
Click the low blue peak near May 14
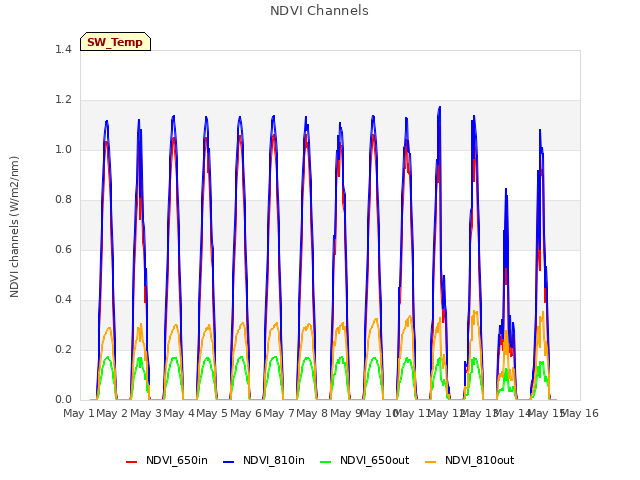(506, 189)
